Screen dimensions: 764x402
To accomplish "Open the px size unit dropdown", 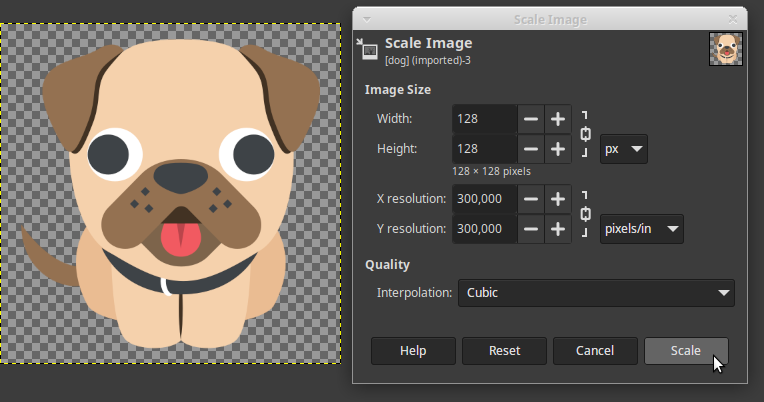I will click(x=624, y=150).
